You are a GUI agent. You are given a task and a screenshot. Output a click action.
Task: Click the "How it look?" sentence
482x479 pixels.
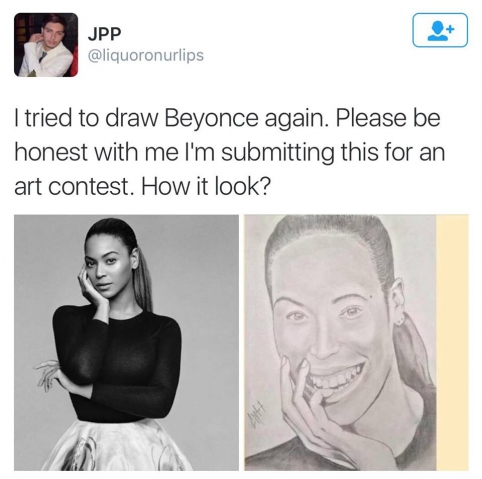coord(205,186)
